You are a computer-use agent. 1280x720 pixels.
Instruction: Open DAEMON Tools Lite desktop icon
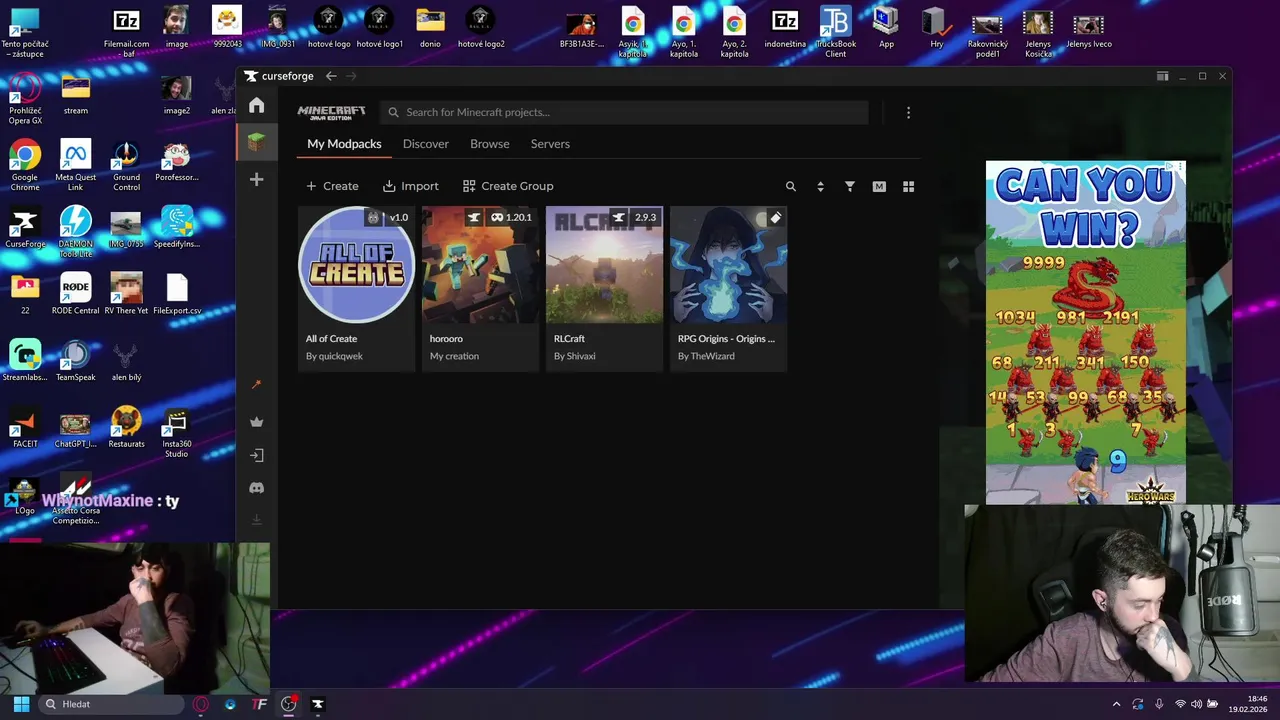[x=76, y=232]
